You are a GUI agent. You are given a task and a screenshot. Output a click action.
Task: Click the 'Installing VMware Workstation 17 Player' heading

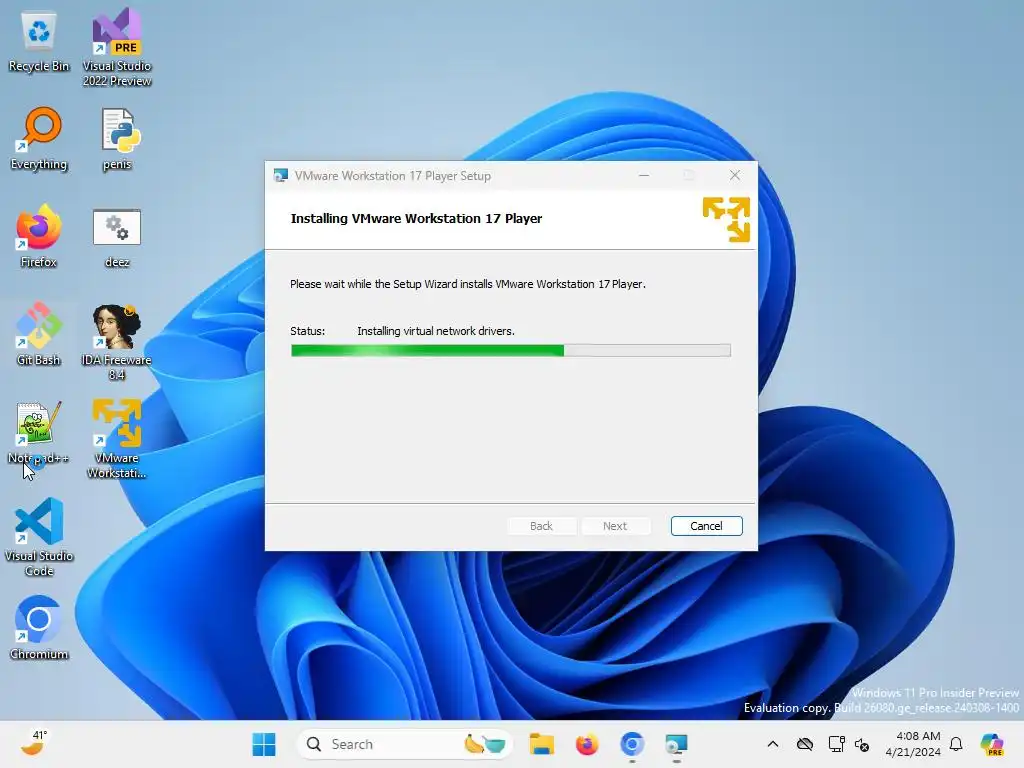[416, 218]
